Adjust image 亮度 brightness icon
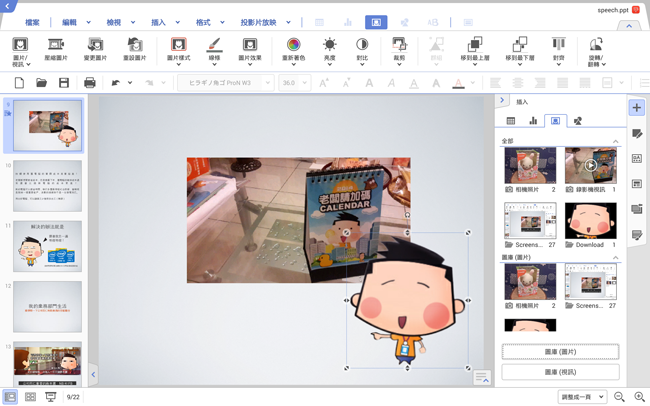The image size is (650, 406). click(330, 45)
